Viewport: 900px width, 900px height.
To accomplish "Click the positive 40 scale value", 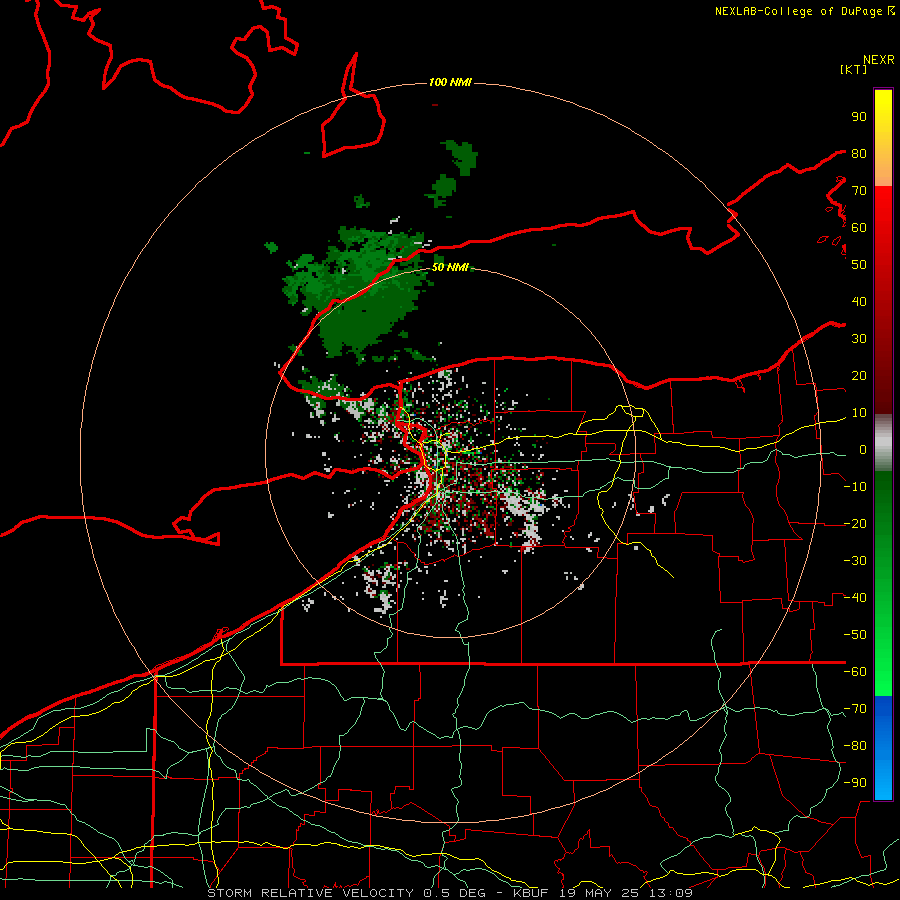I will click(859, 302).
